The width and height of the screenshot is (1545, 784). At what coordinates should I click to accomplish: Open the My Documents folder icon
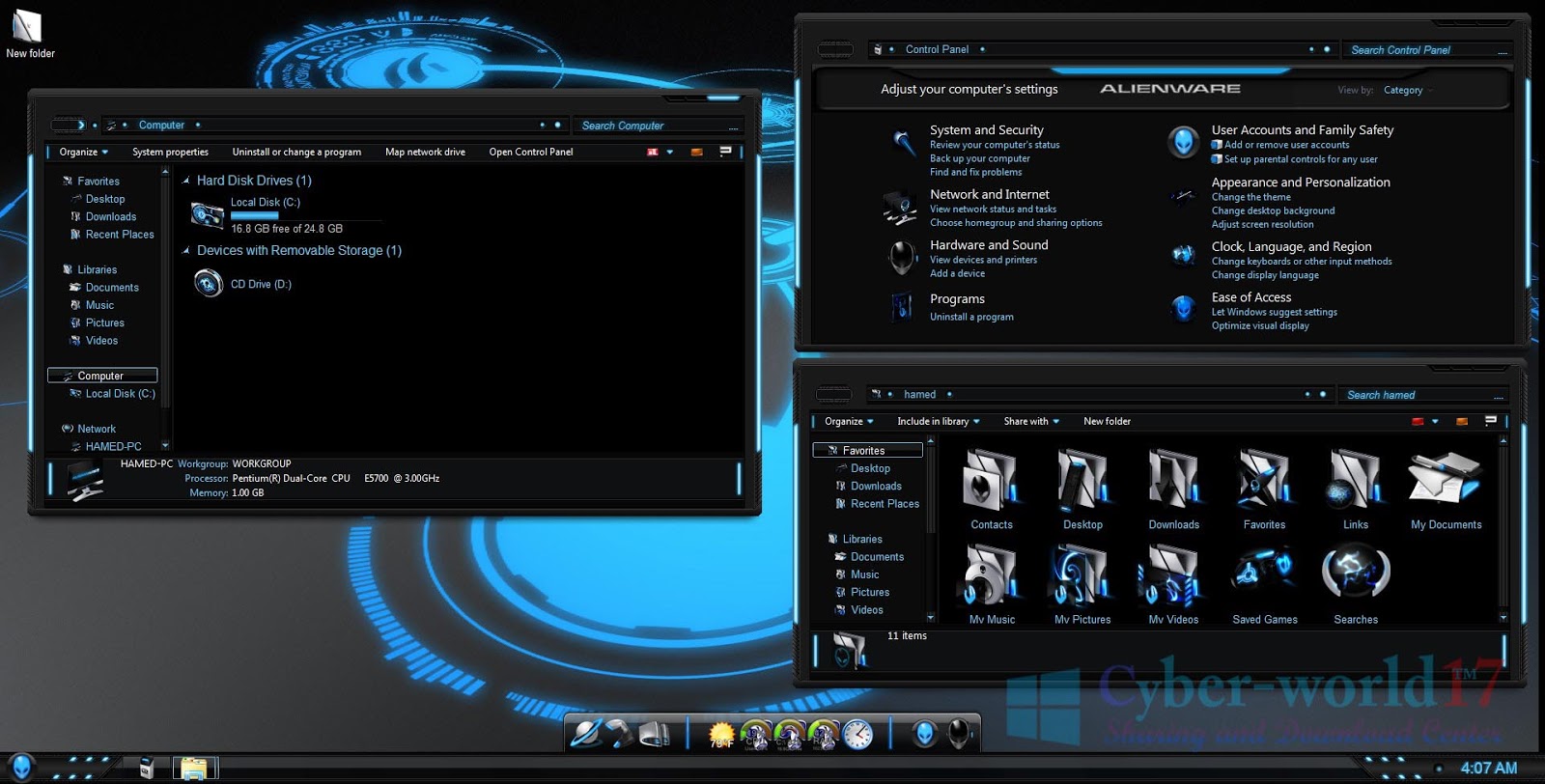(x=1446, y=490)
